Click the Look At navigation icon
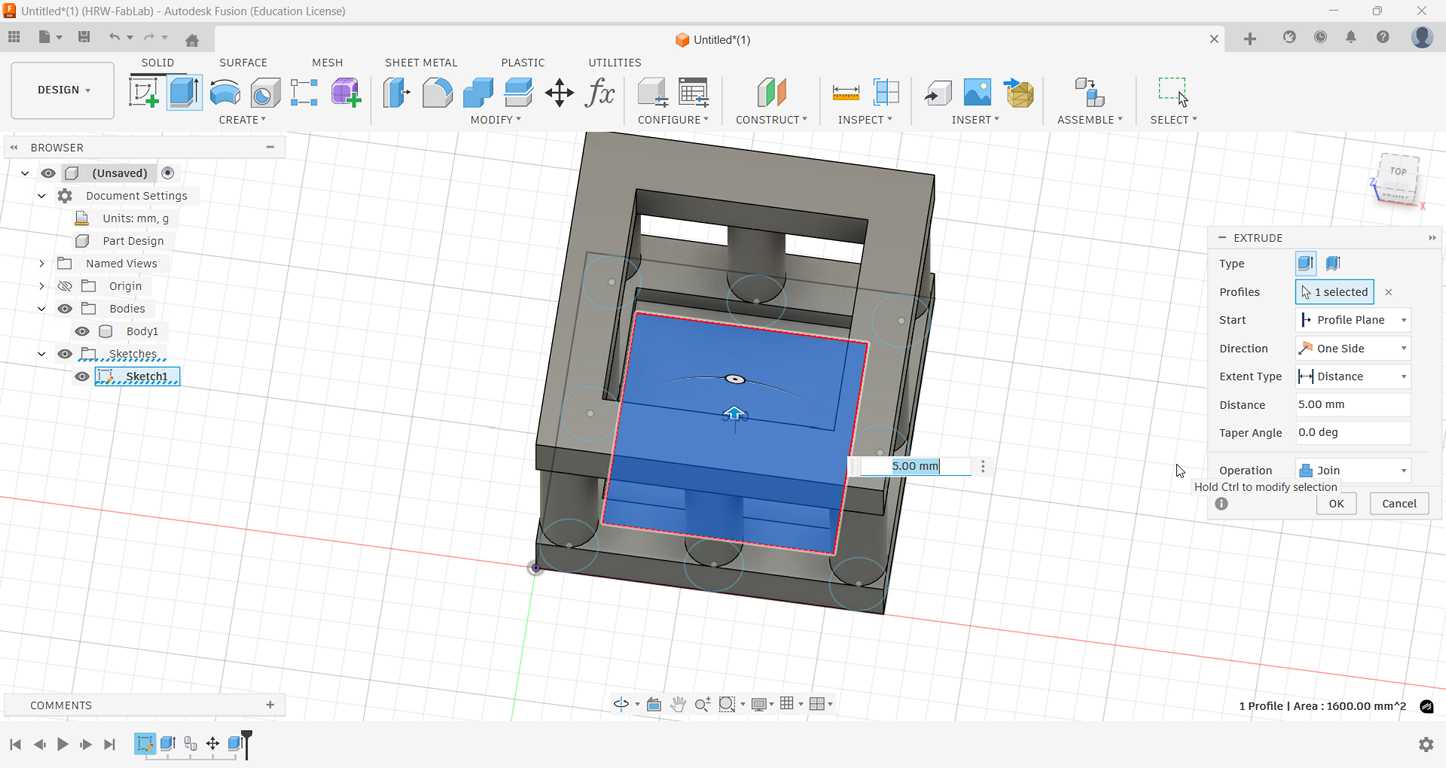 click(x=654, y=704)
